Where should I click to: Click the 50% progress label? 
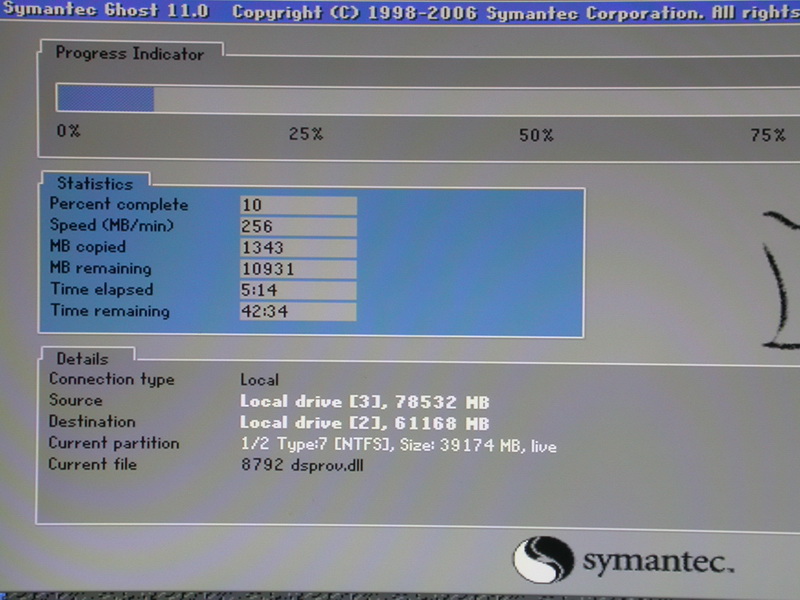536,135
